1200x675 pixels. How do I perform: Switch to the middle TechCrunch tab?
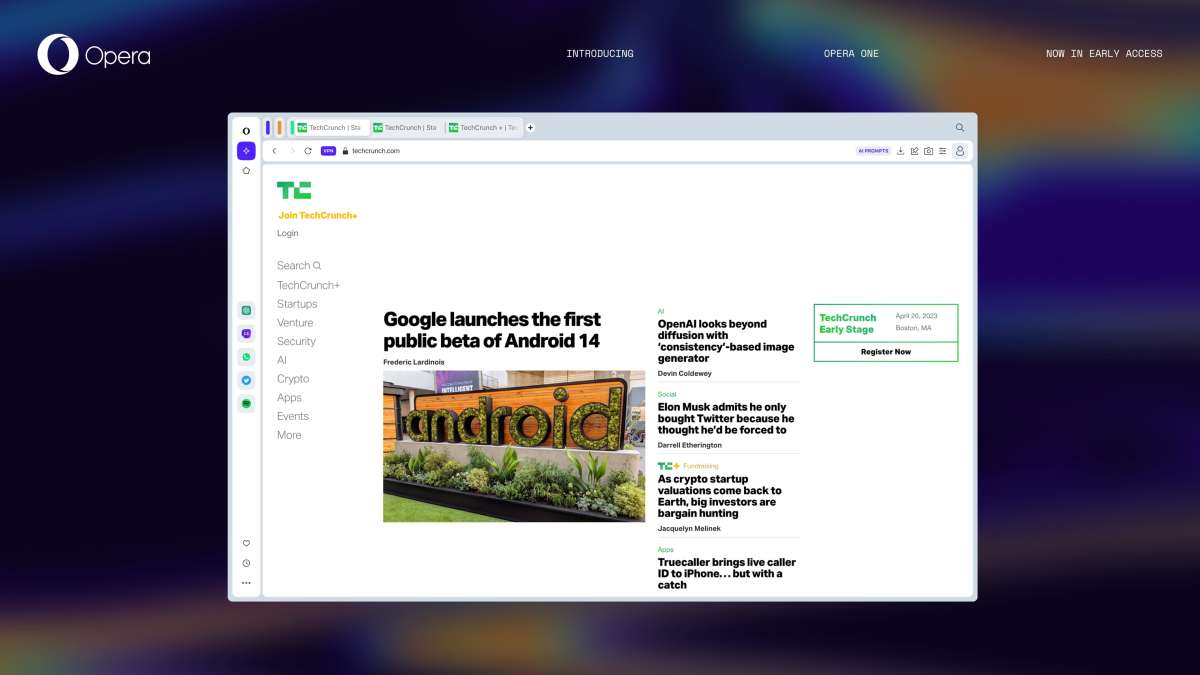404,127
